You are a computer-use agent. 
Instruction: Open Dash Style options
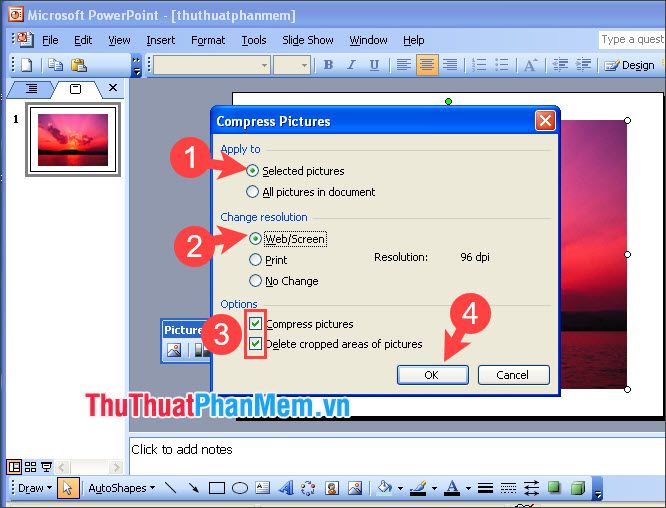pyautogui.click(x=508, y=488)
